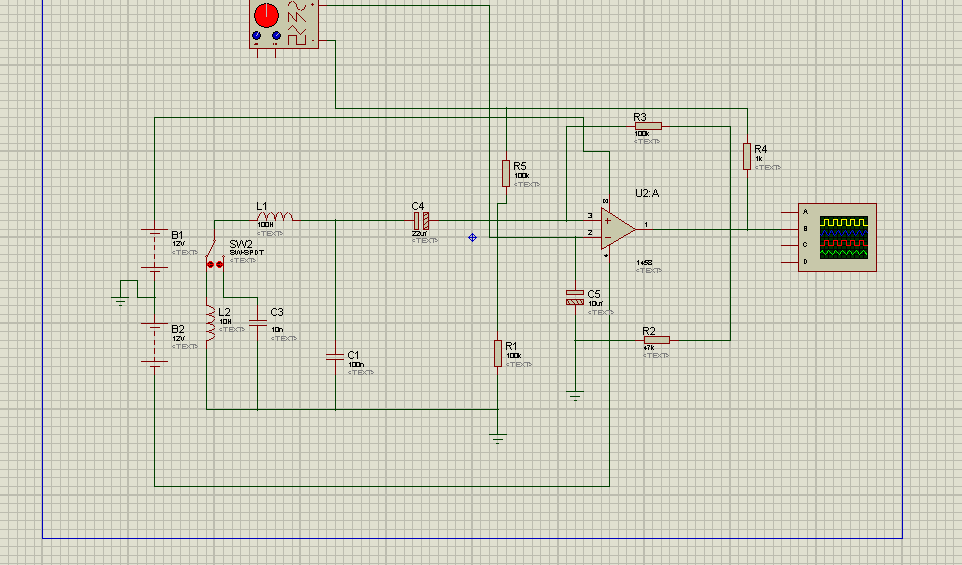Click the 12V value of battery B2
Screen dimensions: 962x565
(x=179, y=338)
